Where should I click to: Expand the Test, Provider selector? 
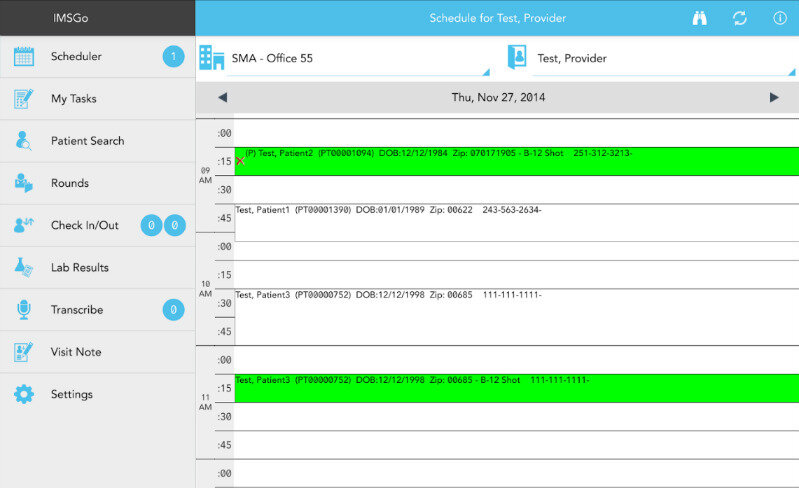[651, 58]
